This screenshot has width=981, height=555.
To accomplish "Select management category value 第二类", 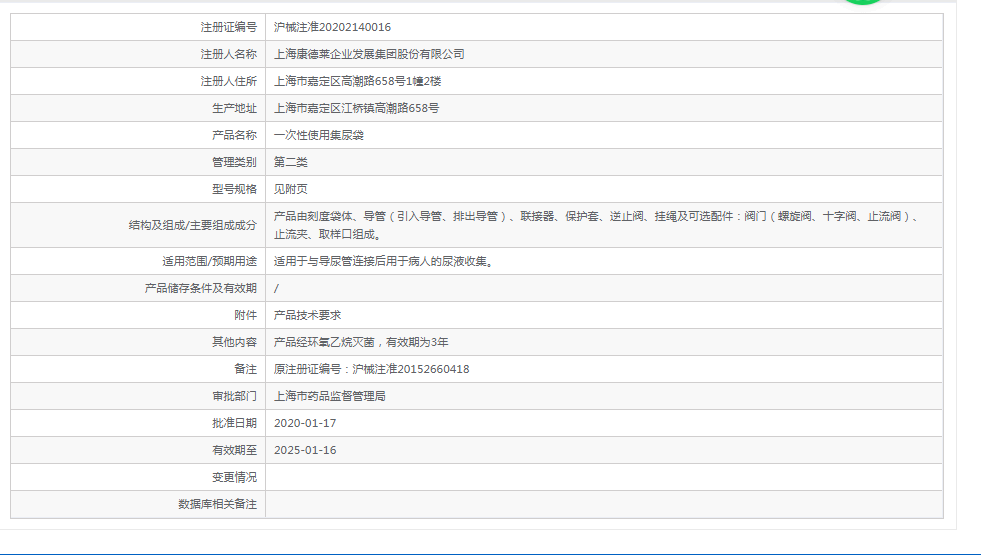I will pyautogui.click(x=290, y=162).
